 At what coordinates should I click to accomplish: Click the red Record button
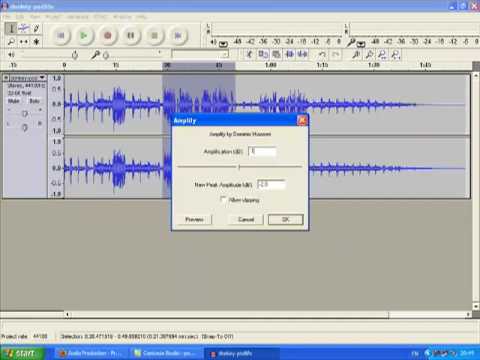107,35
